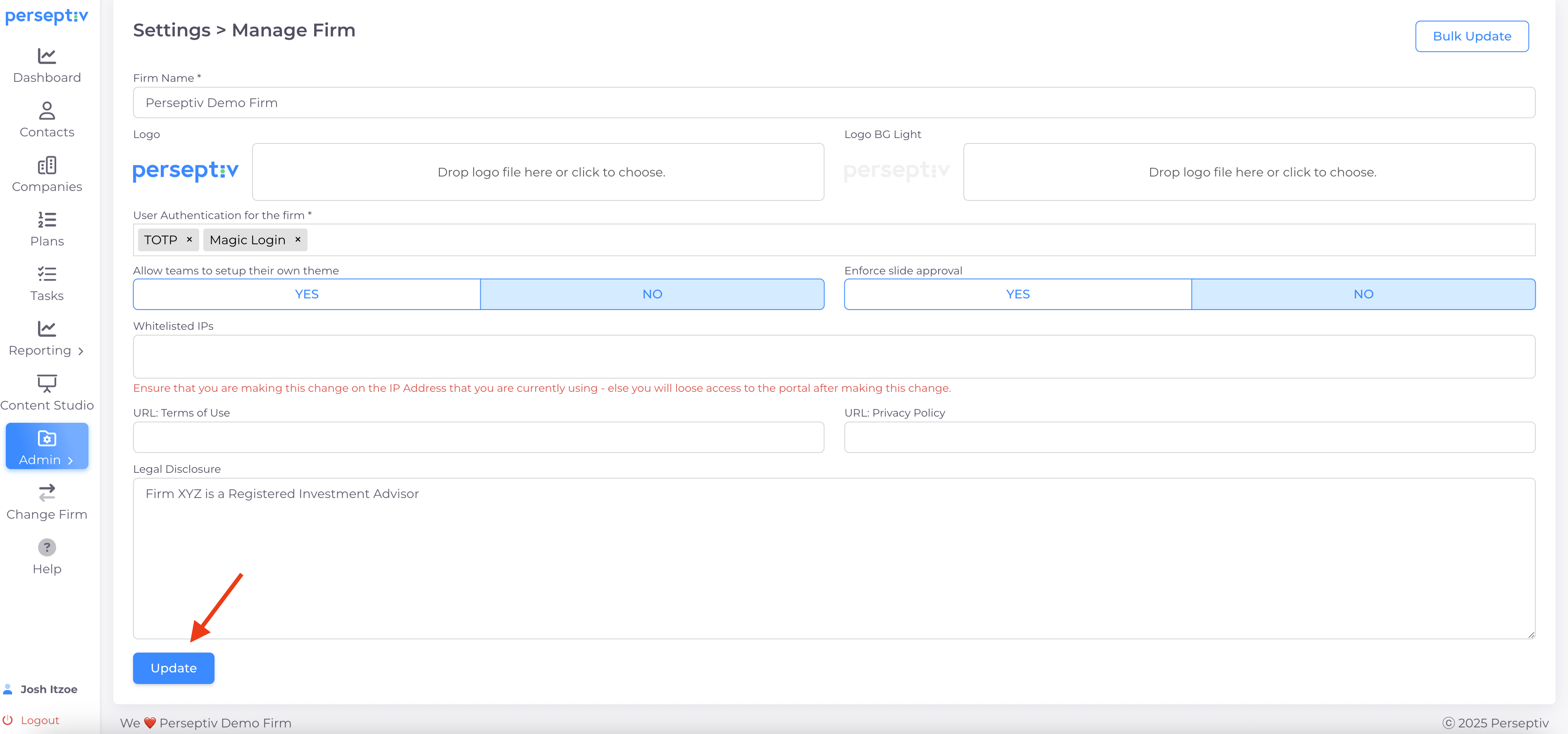Viewport: 1568px width, 734px height.
Task: Go to Contacts person icon
Action: point(47,111)
